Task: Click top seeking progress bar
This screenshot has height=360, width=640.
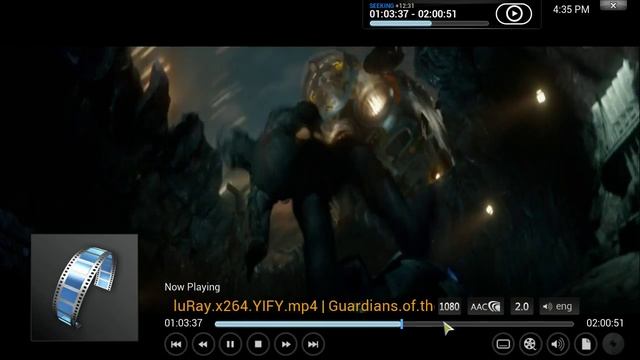Action: (429, 24)
